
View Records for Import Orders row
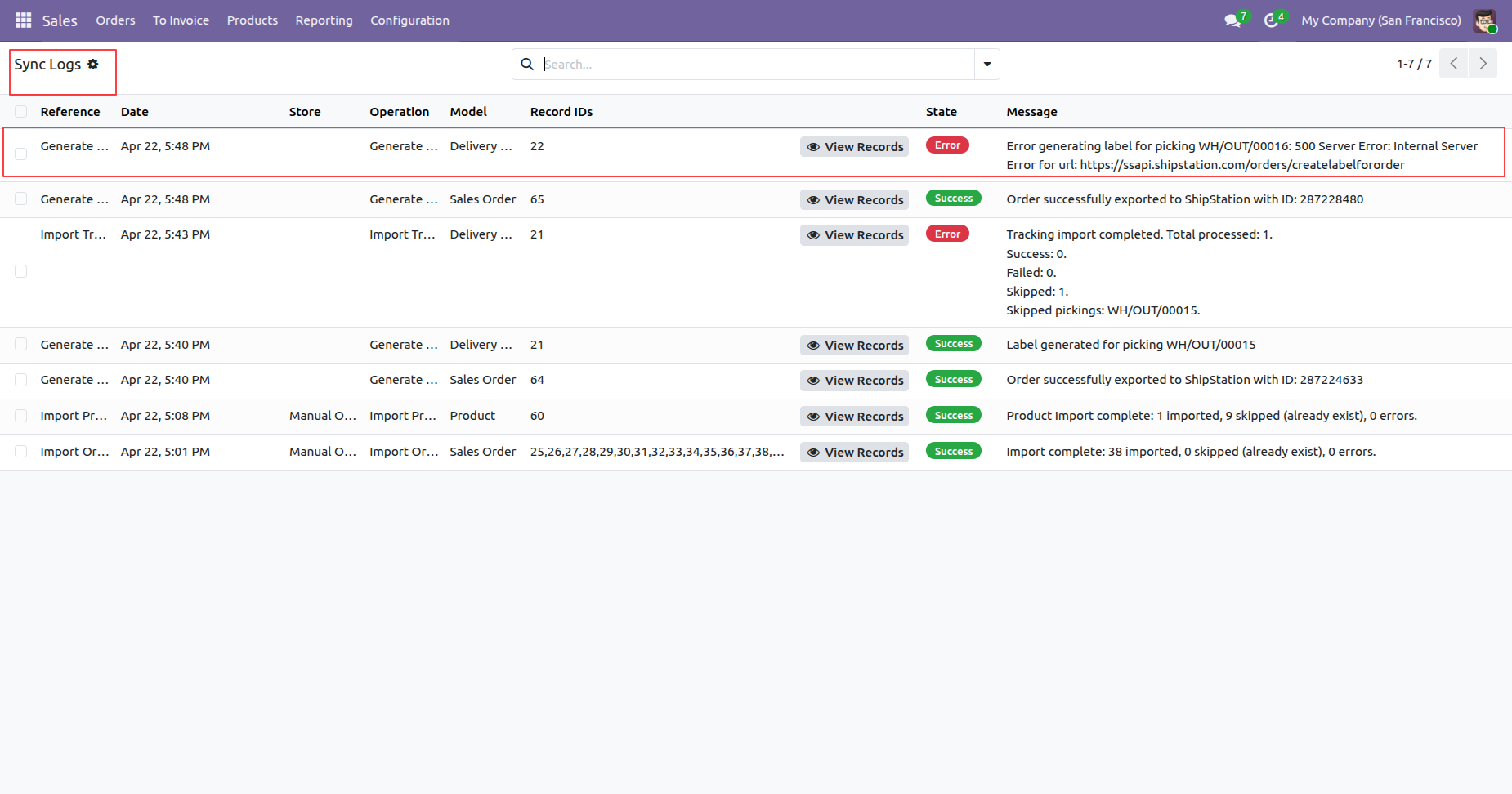pyautogui.click(x=855, y=453)
